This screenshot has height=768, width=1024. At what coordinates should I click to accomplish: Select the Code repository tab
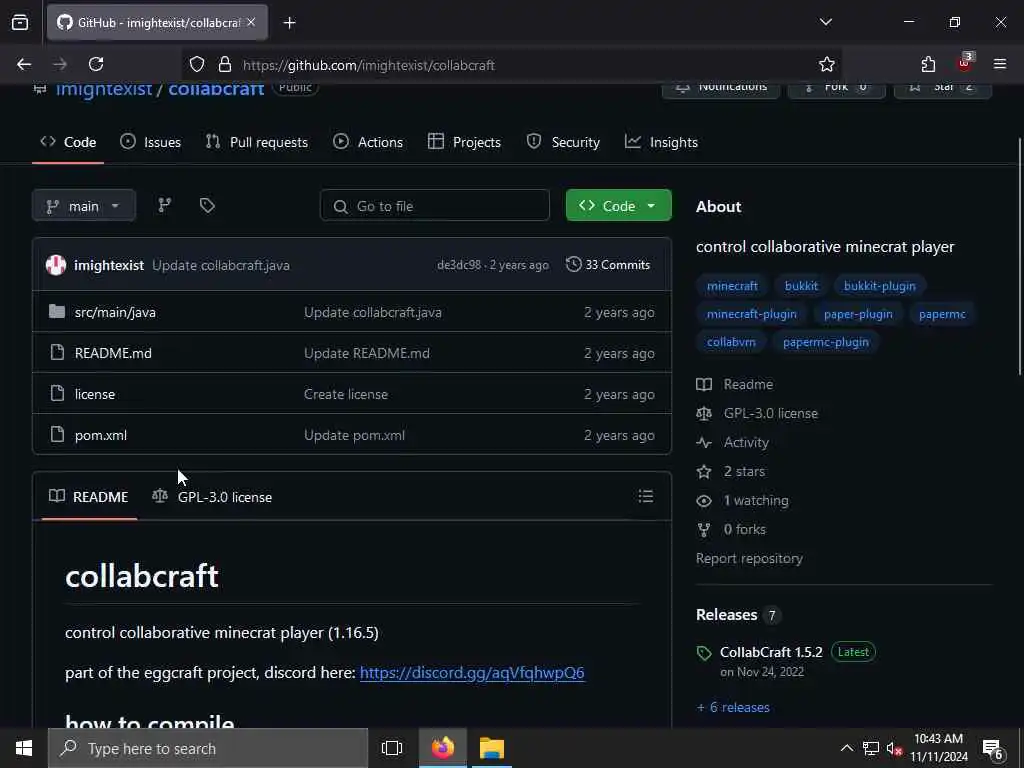click(x=68, y=142)
